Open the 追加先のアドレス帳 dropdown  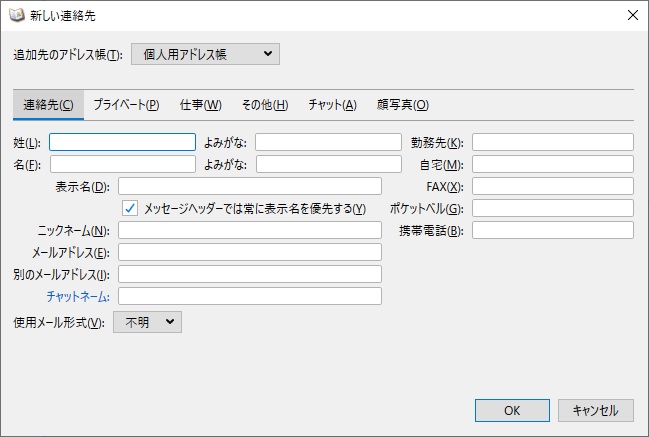click(x=205, y=54)
